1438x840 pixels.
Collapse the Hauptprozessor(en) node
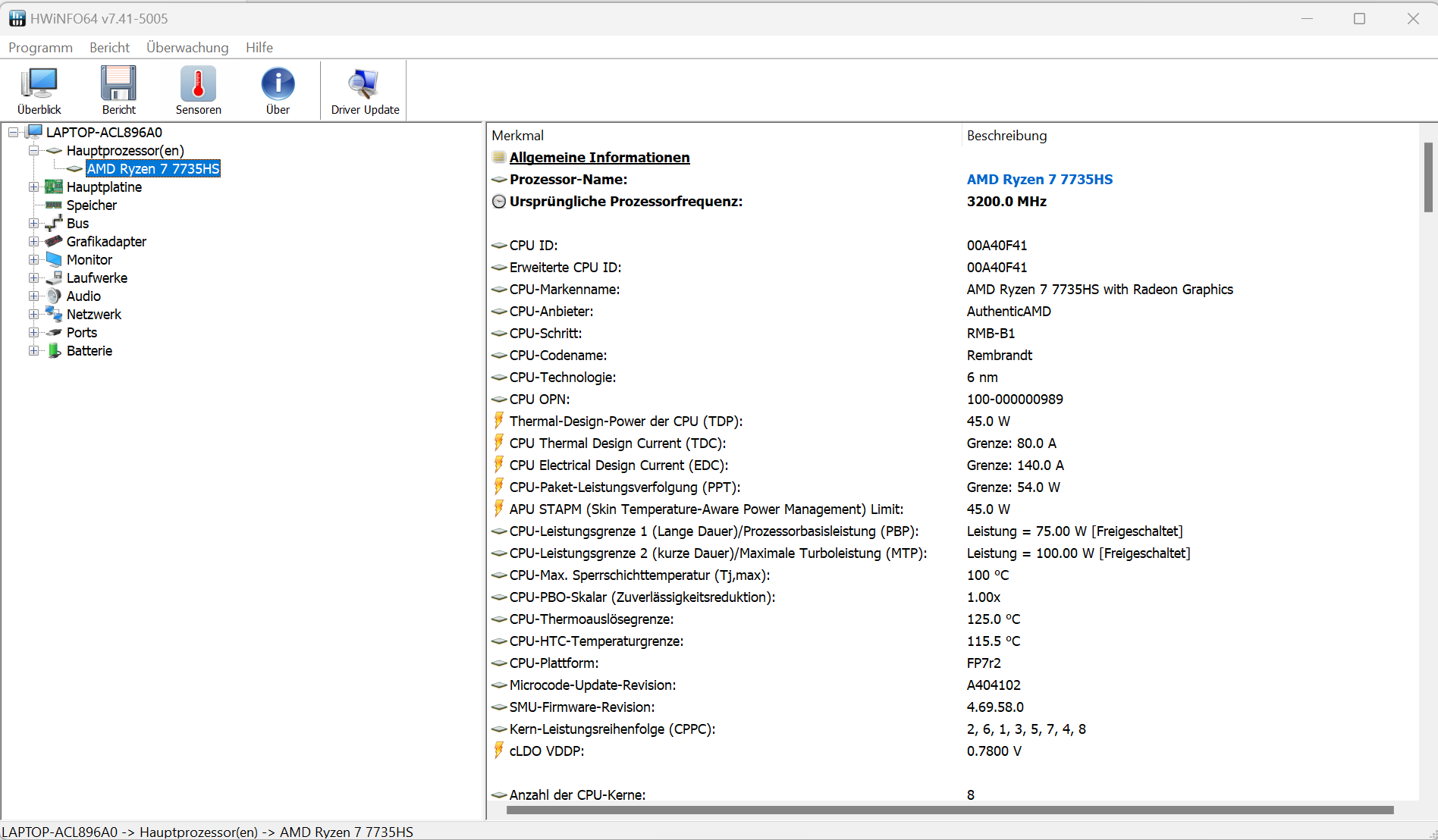(33, 151)
